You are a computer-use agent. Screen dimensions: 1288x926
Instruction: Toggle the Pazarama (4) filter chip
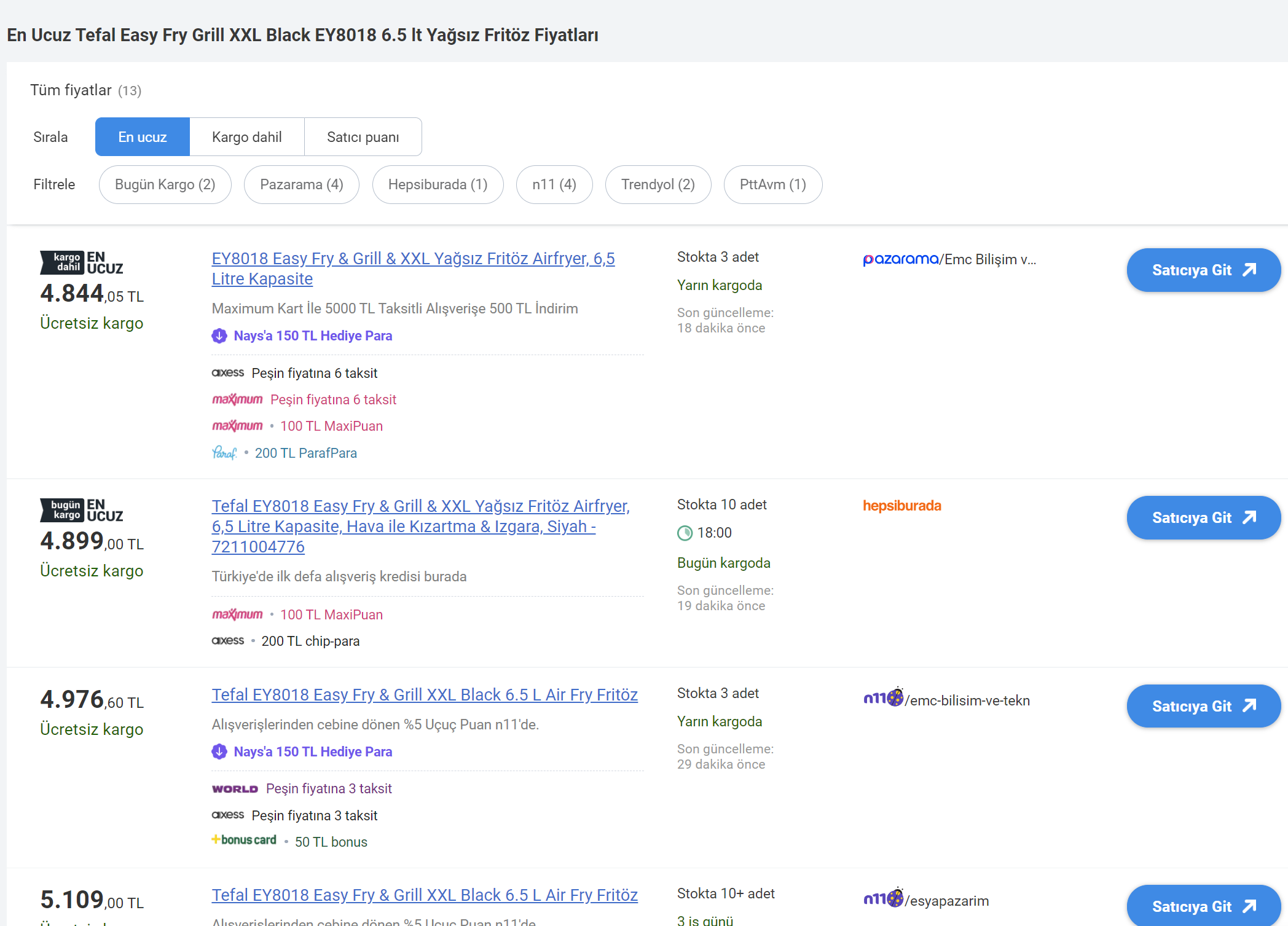coord(301,184)
